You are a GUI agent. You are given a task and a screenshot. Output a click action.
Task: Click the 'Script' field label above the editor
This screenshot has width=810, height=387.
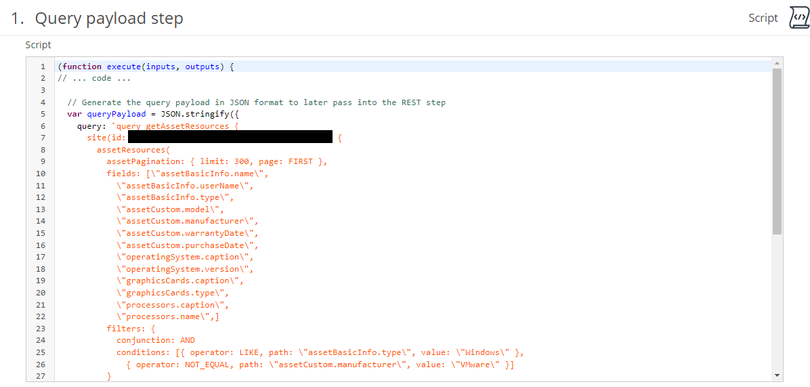(38, 45)
